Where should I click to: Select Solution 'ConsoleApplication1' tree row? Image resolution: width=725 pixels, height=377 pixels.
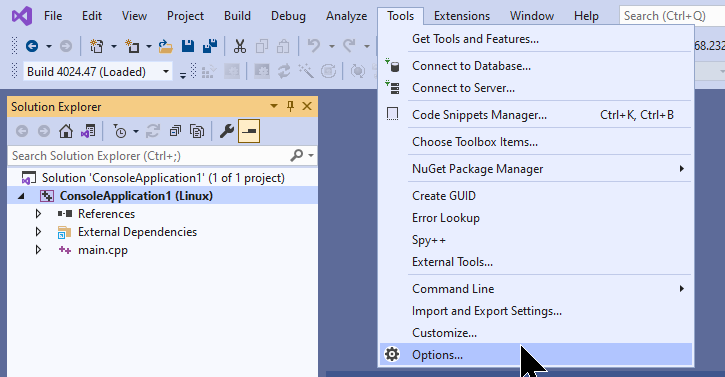[162, 178]
